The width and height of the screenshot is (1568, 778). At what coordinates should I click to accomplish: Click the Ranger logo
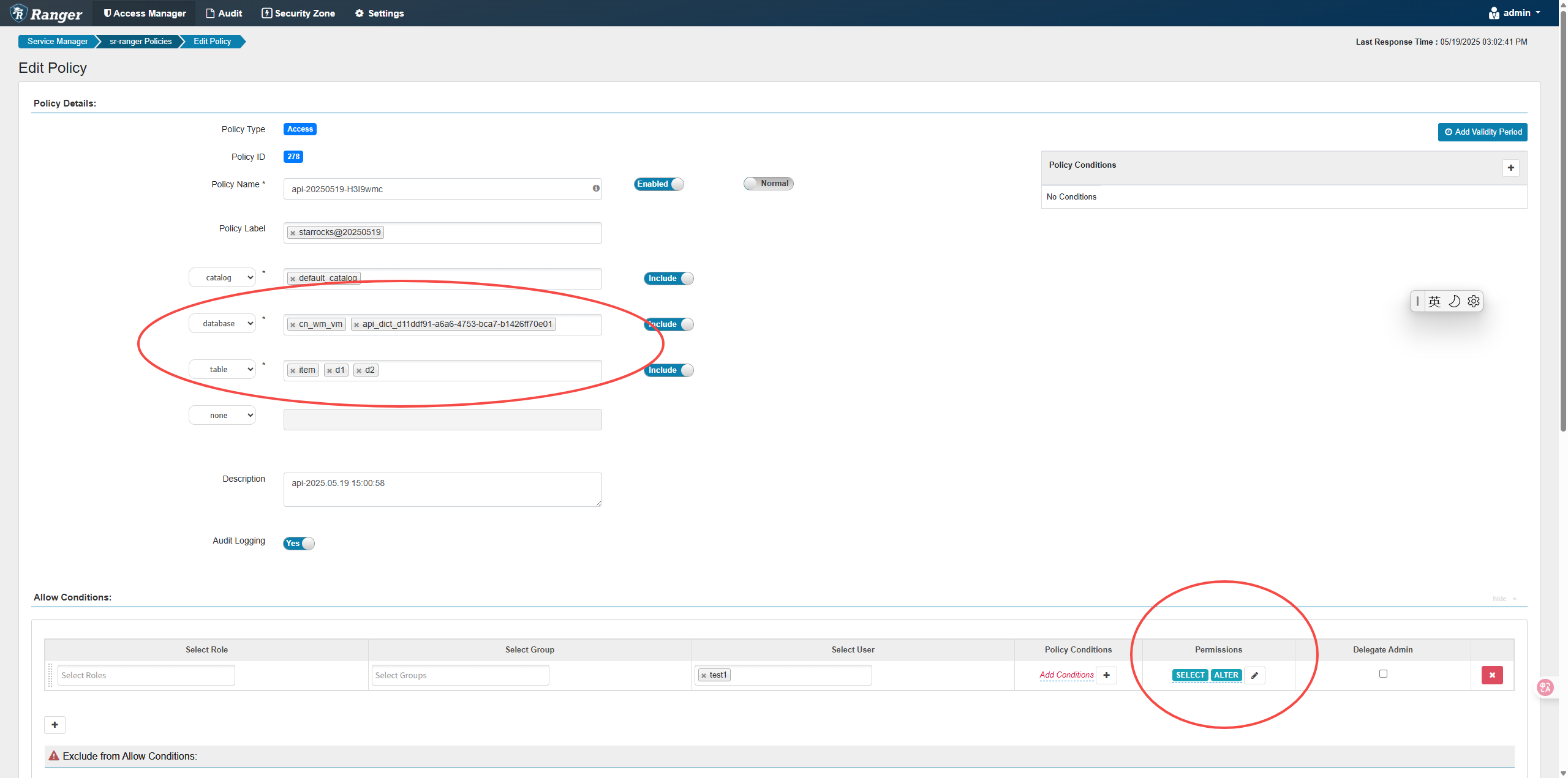(x=46, y=13)
